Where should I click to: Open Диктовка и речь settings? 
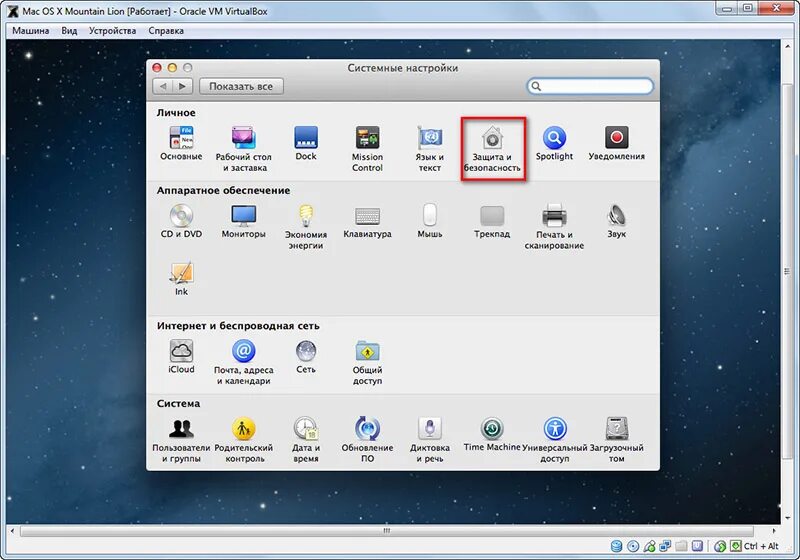(430, 440)
